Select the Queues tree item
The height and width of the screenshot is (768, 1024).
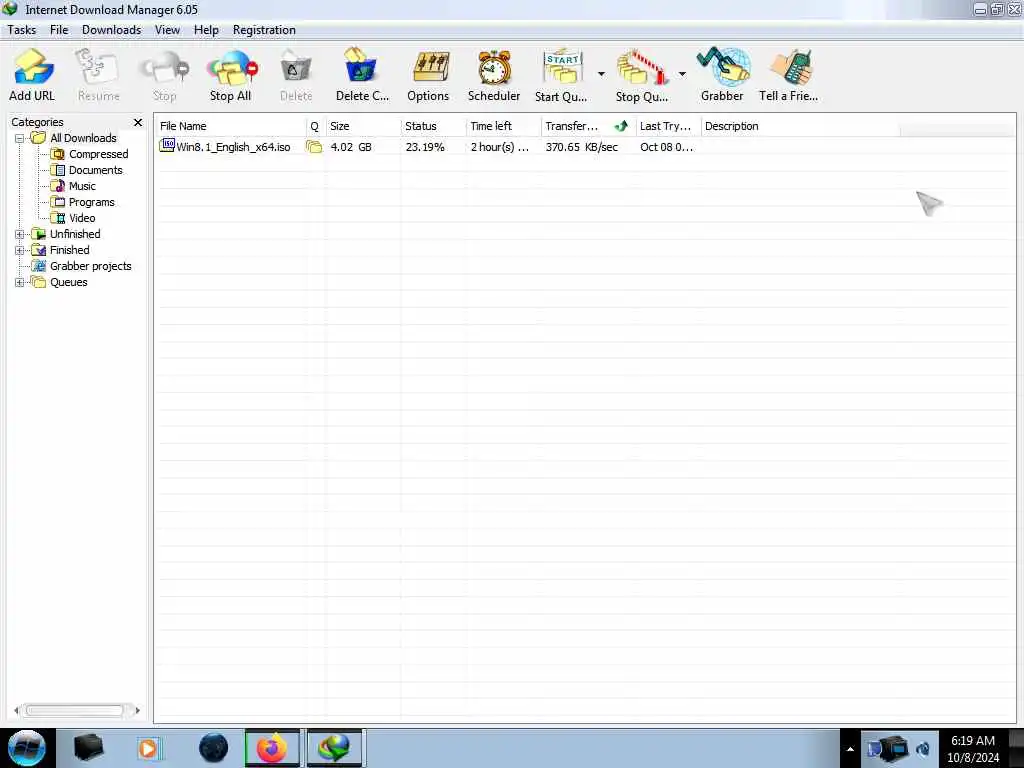(69, 282)
